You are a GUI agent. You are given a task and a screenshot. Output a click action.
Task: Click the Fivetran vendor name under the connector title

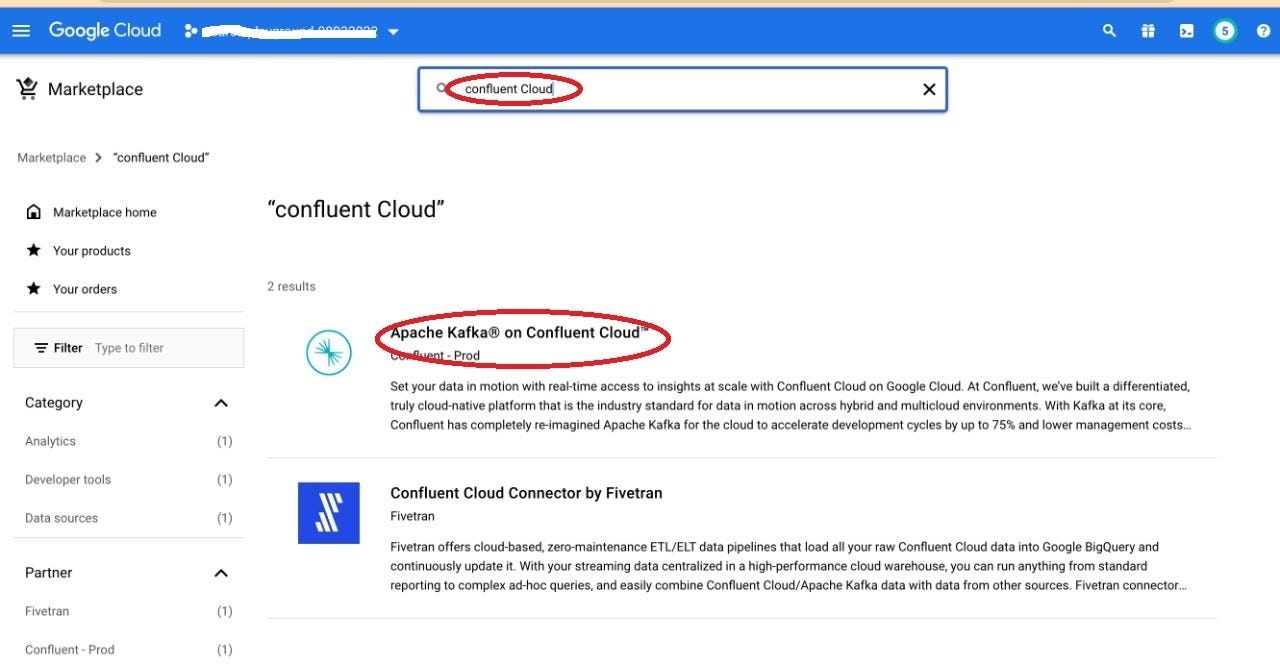pos(412,517)
